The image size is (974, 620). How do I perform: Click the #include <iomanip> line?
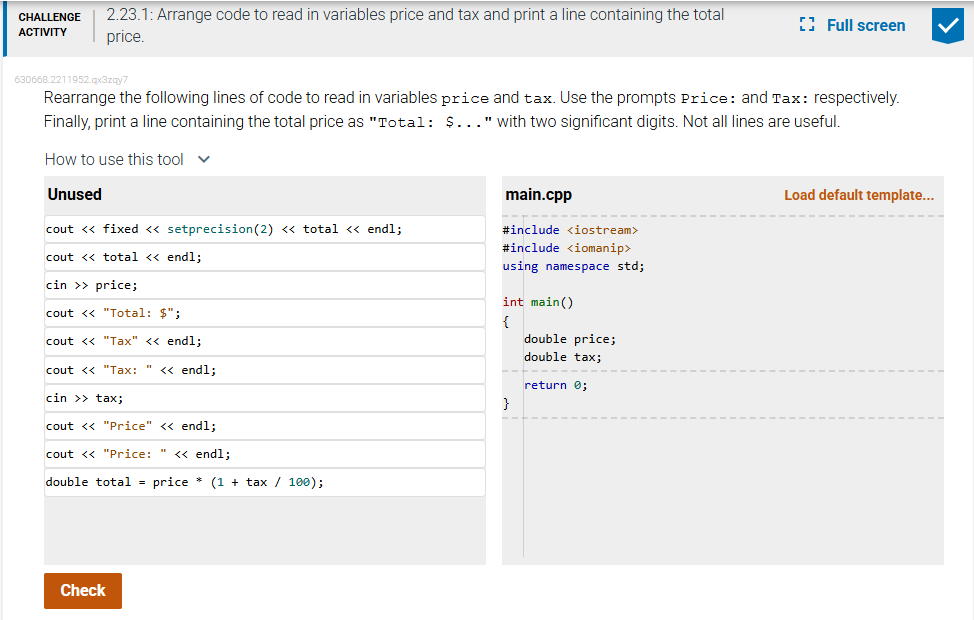[x=567, y=248]
